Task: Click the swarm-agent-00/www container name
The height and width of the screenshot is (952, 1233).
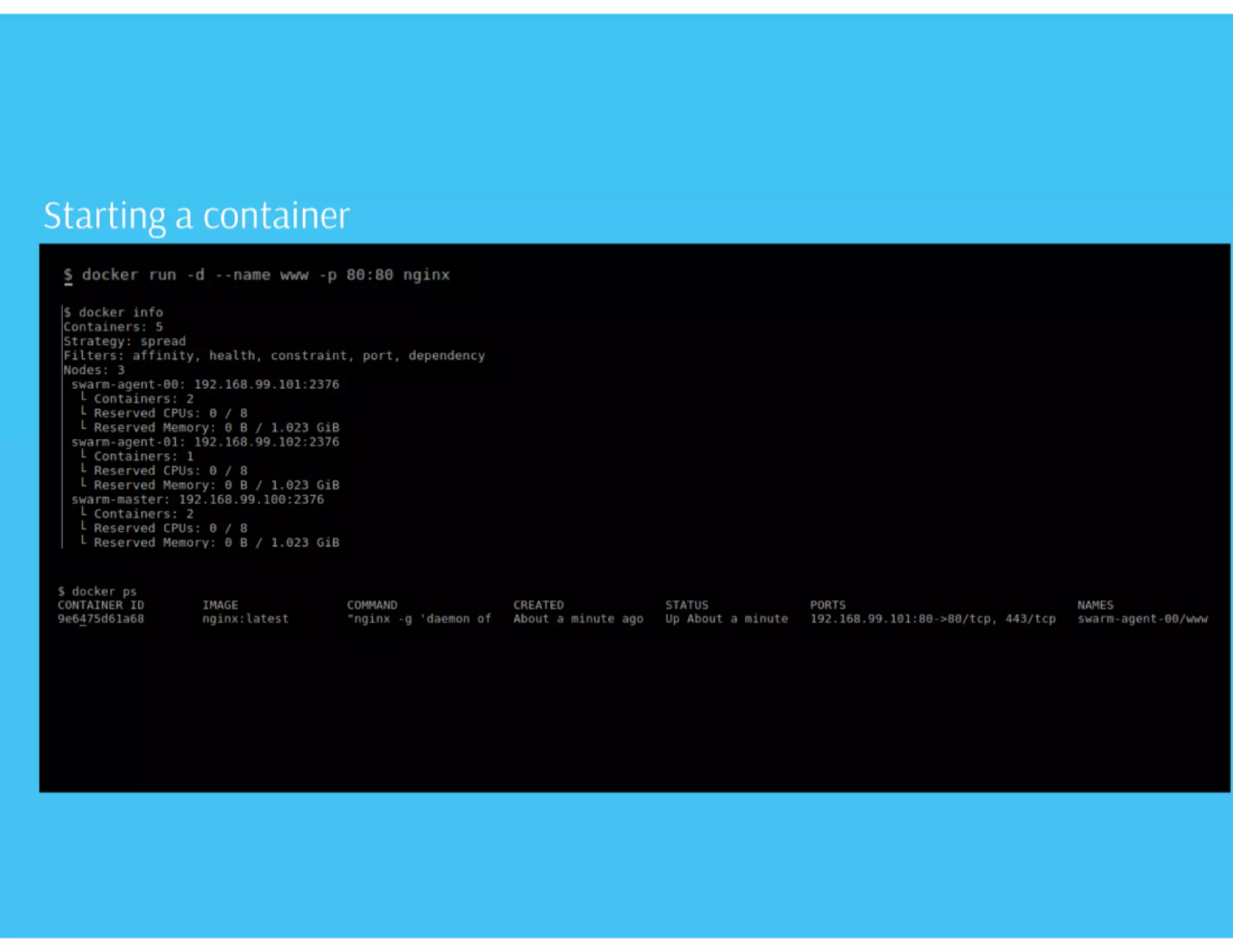Action: click(1142, 619)
